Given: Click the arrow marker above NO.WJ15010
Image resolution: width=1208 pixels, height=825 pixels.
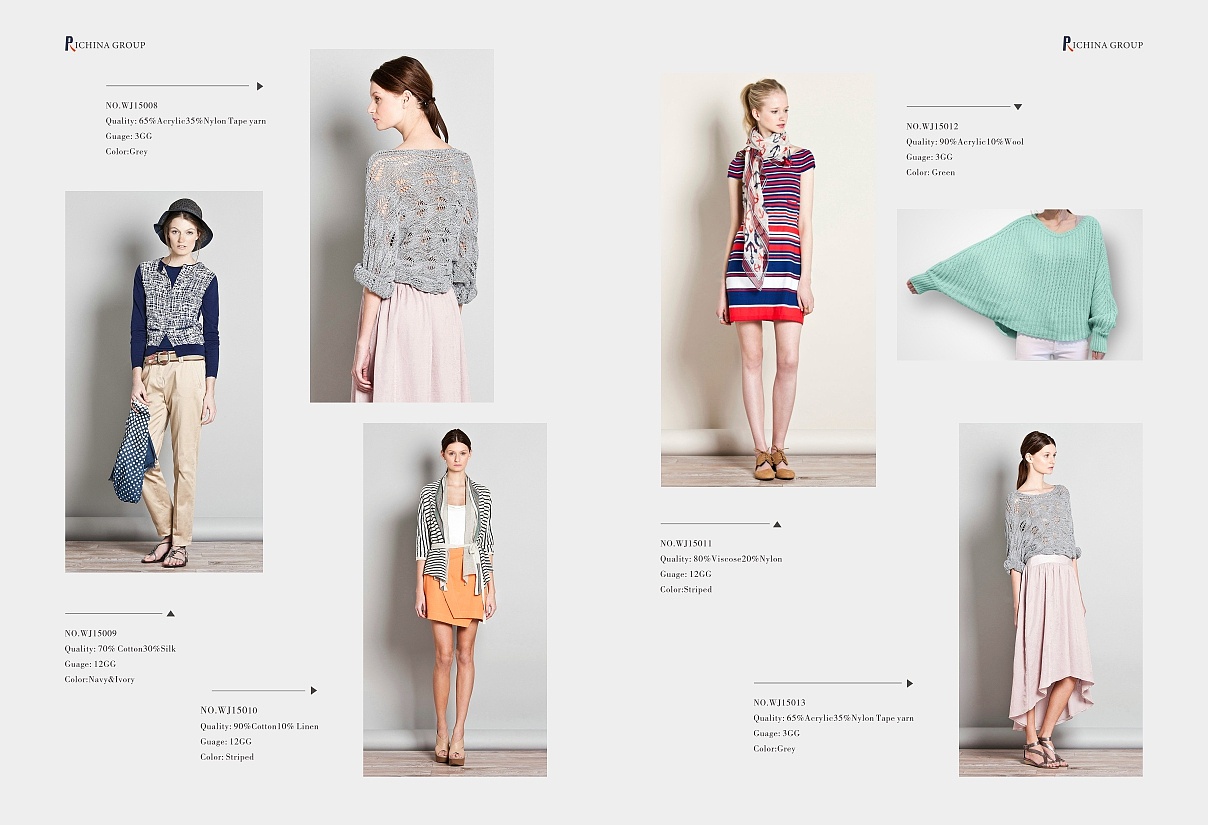Looking at the screenshot, I should click(314, 690).
